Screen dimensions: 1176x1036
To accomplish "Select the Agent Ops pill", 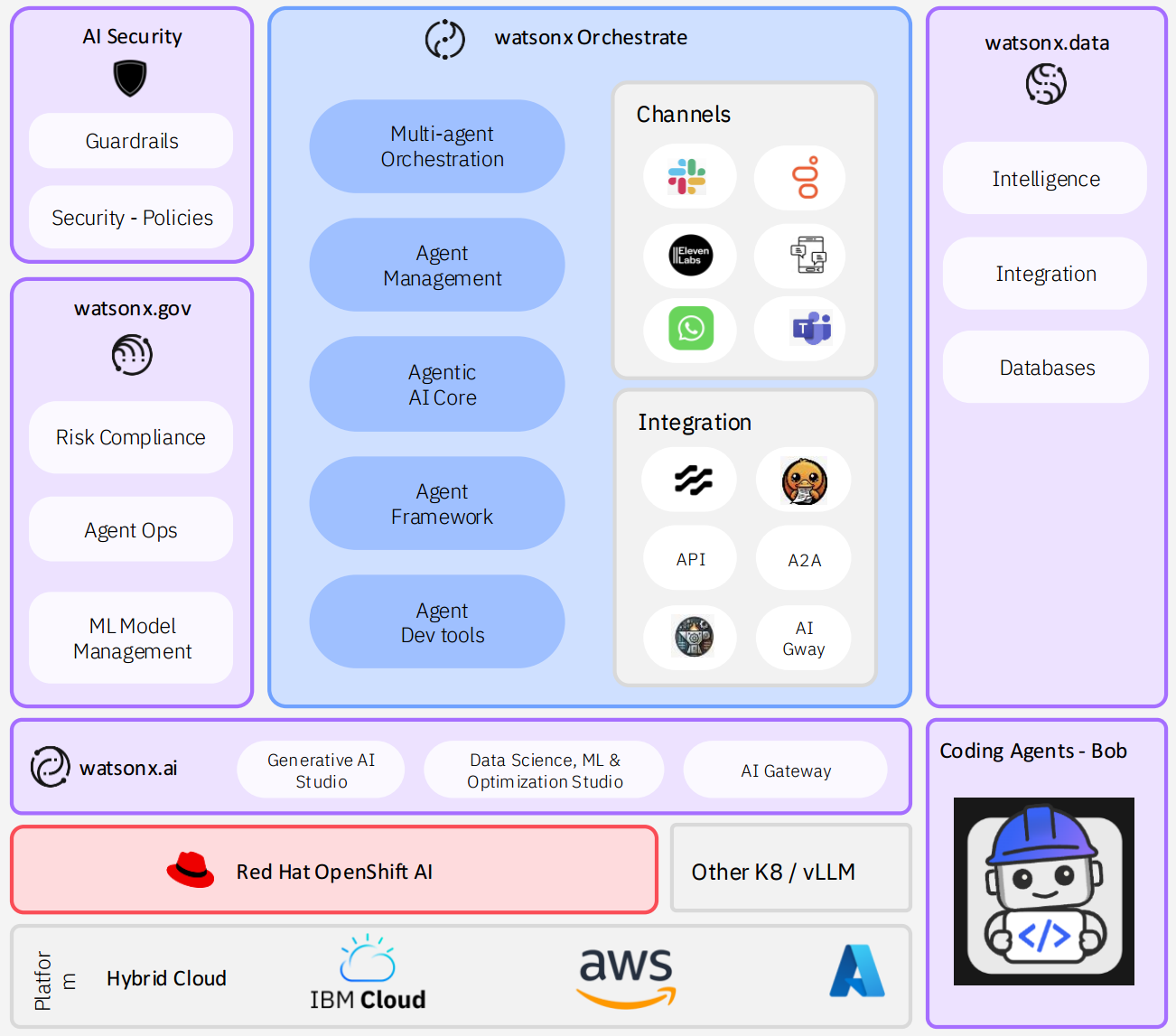I will coord(131,529).
